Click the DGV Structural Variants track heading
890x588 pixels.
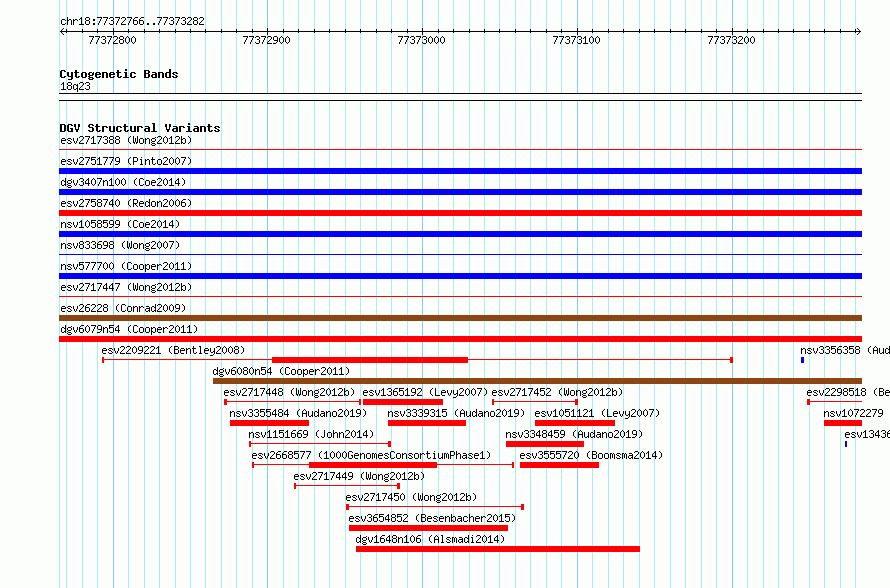pos(140,128)
